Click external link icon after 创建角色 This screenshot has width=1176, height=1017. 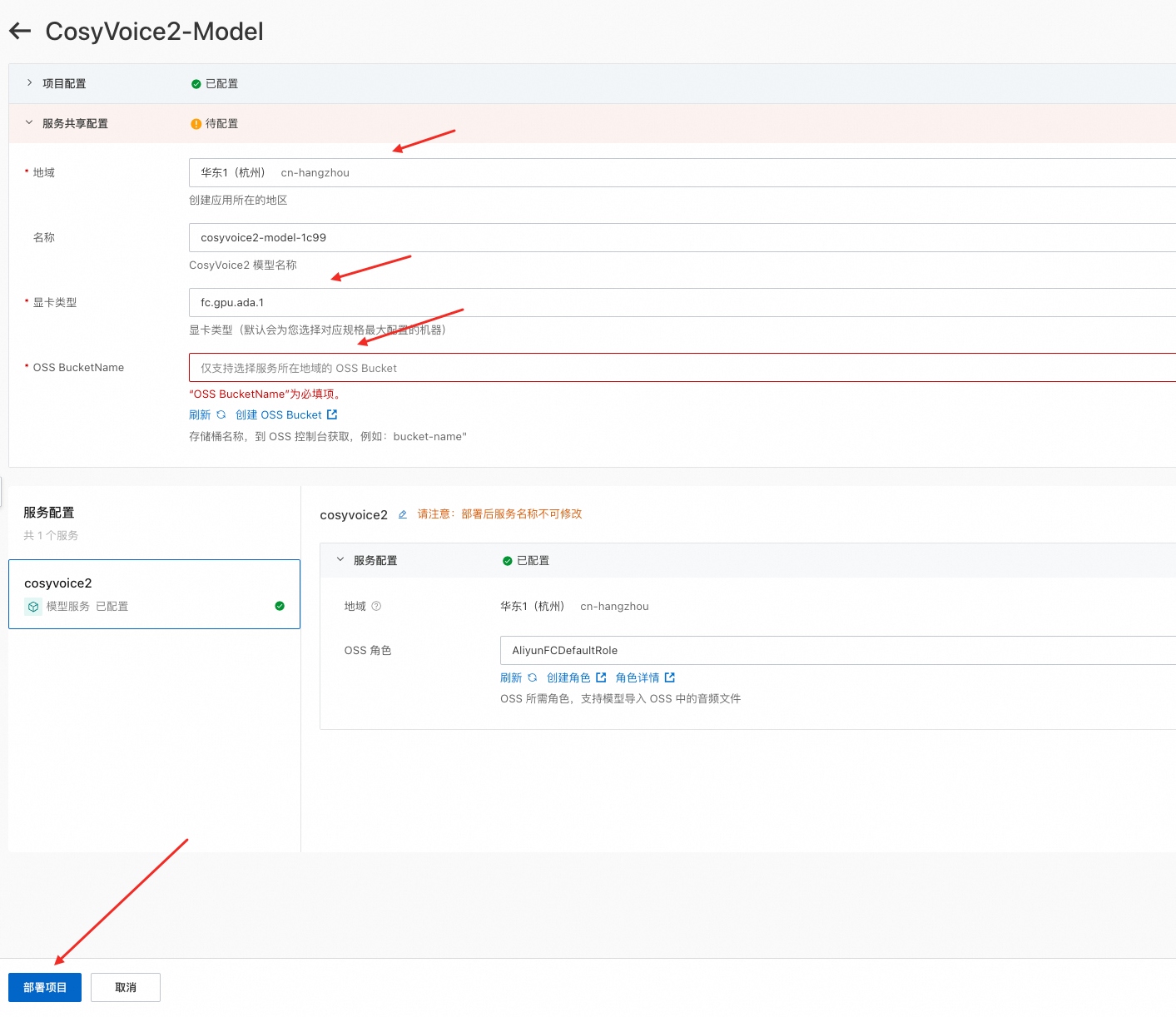pos(601,677)
